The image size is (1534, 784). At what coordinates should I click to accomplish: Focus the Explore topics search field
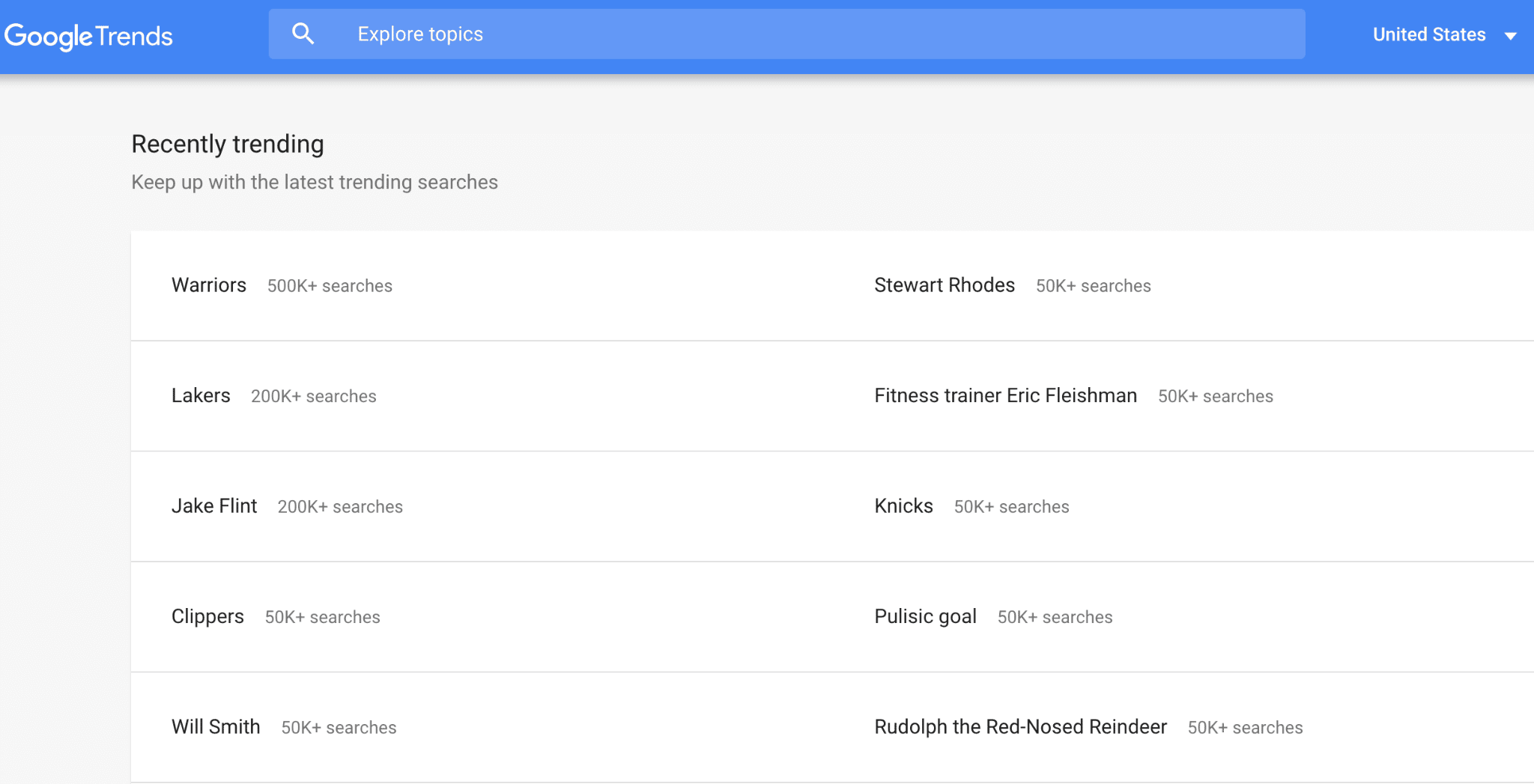click(x=786, y=34)
